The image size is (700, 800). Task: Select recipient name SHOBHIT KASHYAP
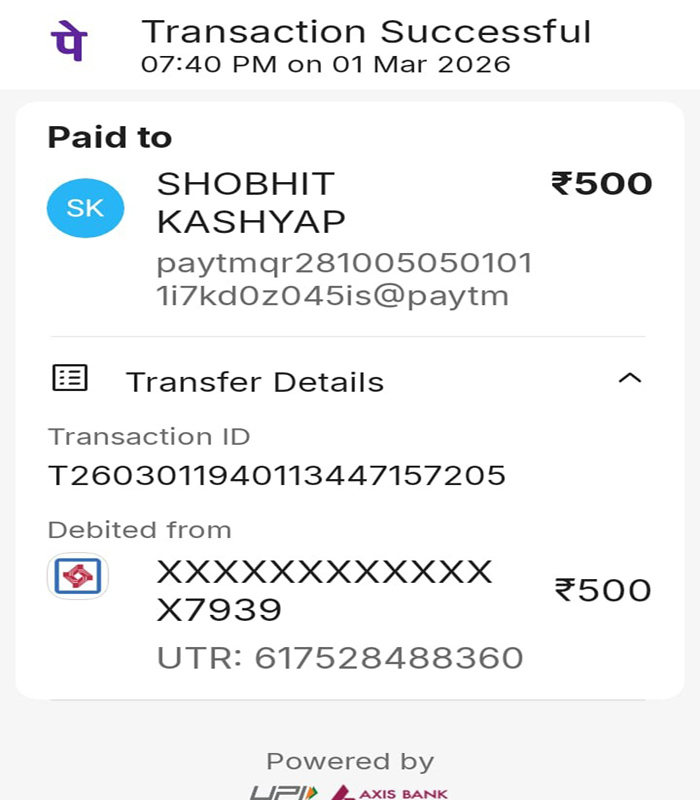(x=251, y=203)
